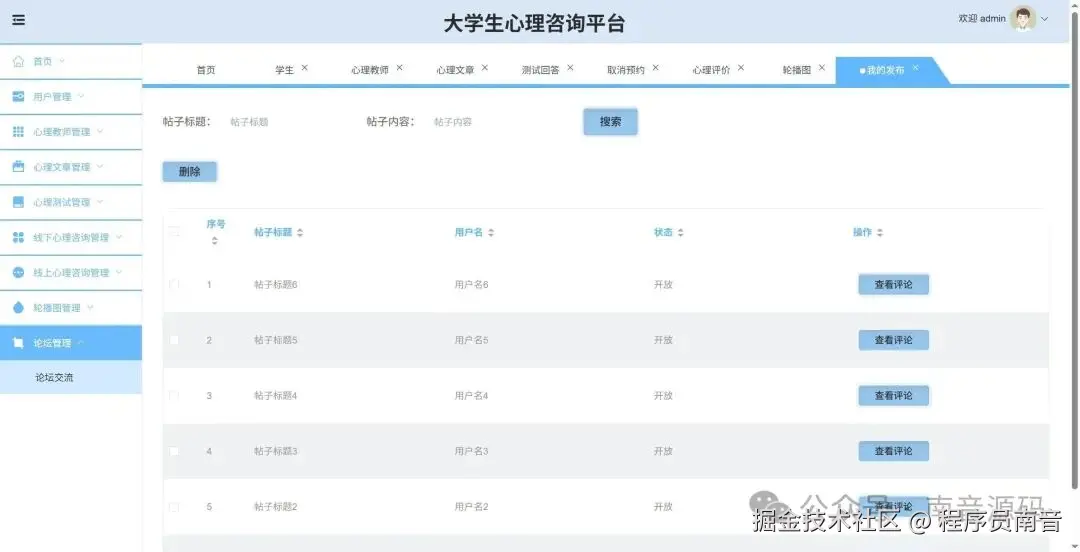
Task: Tick the checkbox for 帖子标题4 row
Action: pyautogui.click(x=174, y=396)
